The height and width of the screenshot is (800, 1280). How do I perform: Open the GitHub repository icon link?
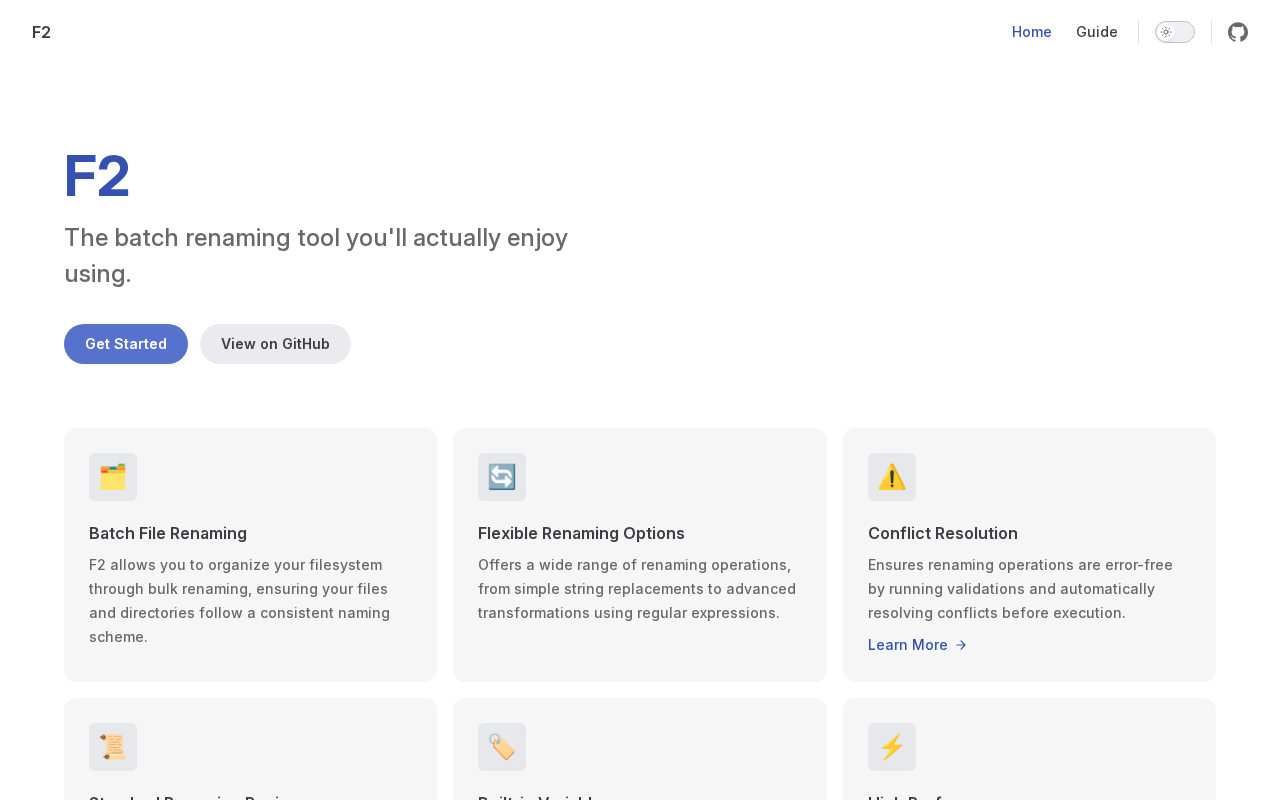pyautogui.click(x=1238, y=32)
